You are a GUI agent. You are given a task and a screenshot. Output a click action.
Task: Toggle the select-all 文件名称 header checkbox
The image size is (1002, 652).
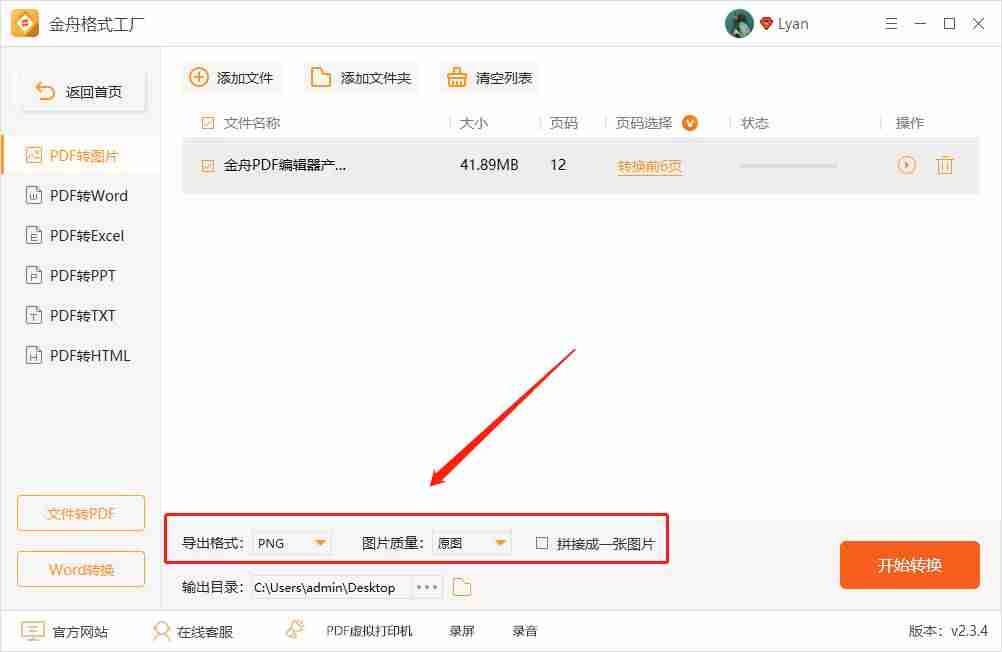click(x=208, y=123)
